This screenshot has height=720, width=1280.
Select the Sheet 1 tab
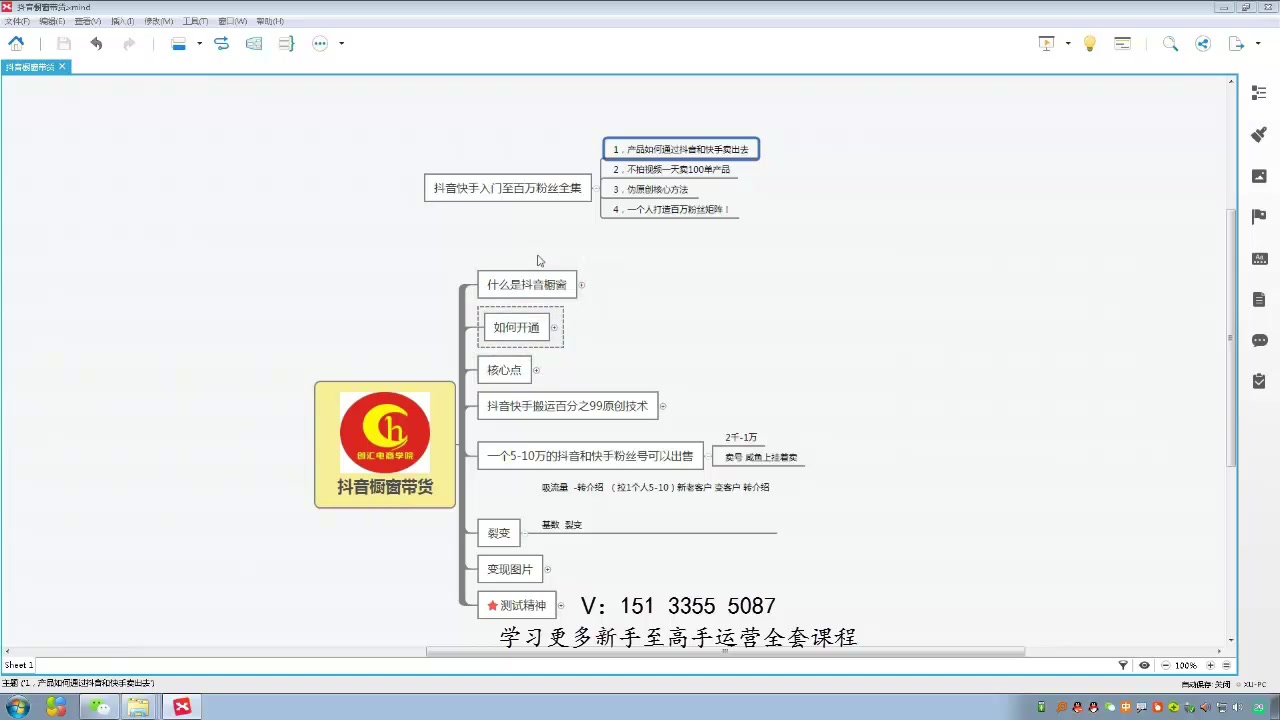[x=19, y=665]
